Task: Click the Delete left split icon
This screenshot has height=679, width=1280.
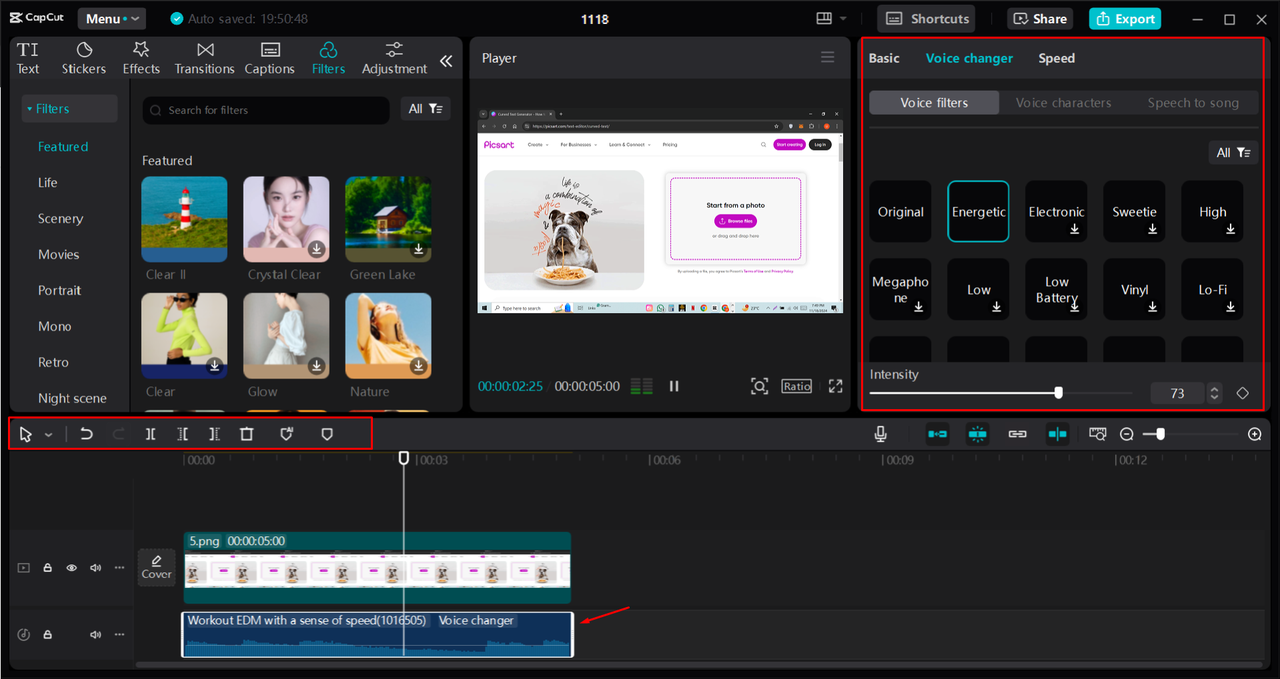Action: [182, 434]
